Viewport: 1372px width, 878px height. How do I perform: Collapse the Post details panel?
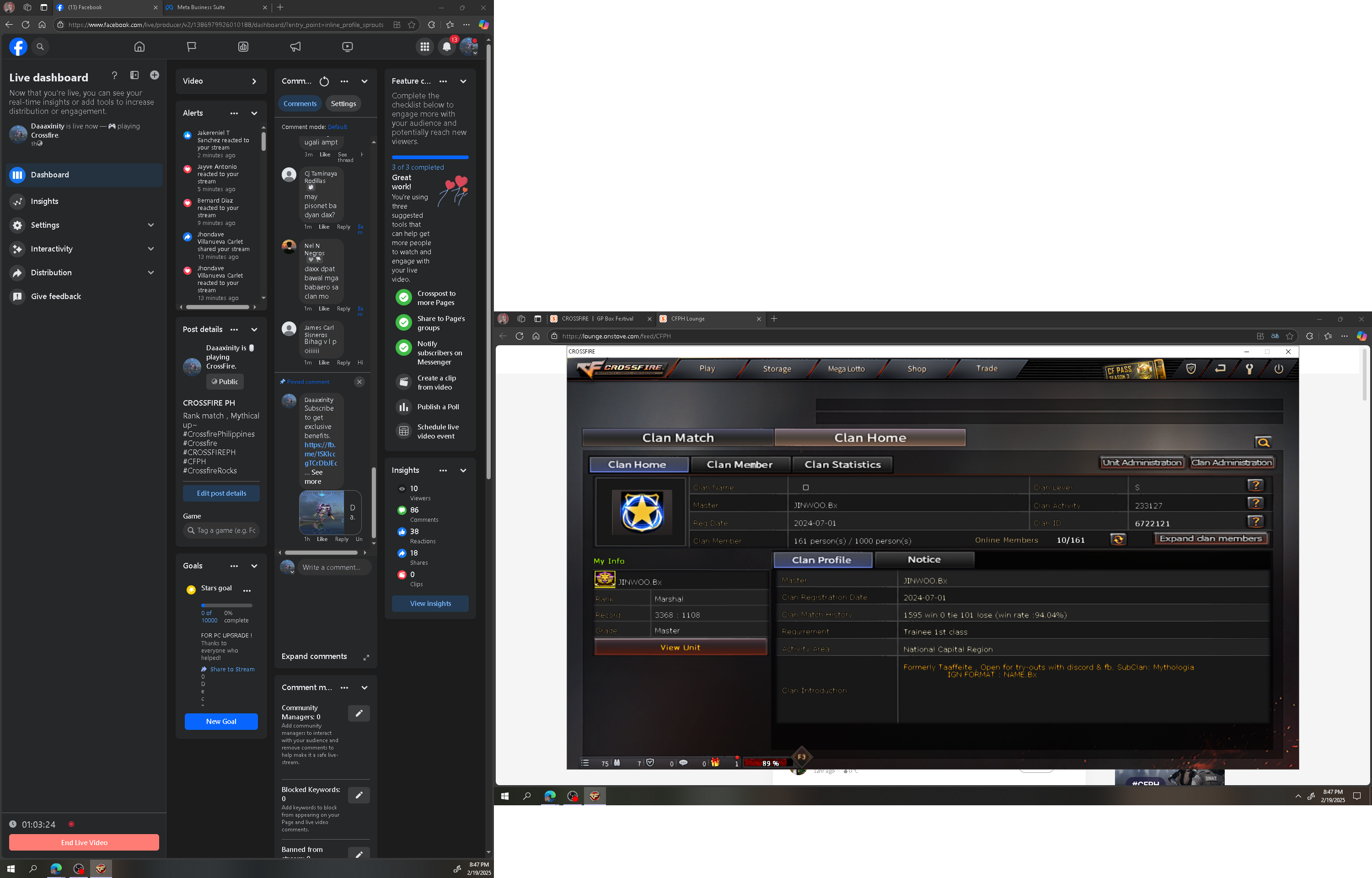[254, 330]
